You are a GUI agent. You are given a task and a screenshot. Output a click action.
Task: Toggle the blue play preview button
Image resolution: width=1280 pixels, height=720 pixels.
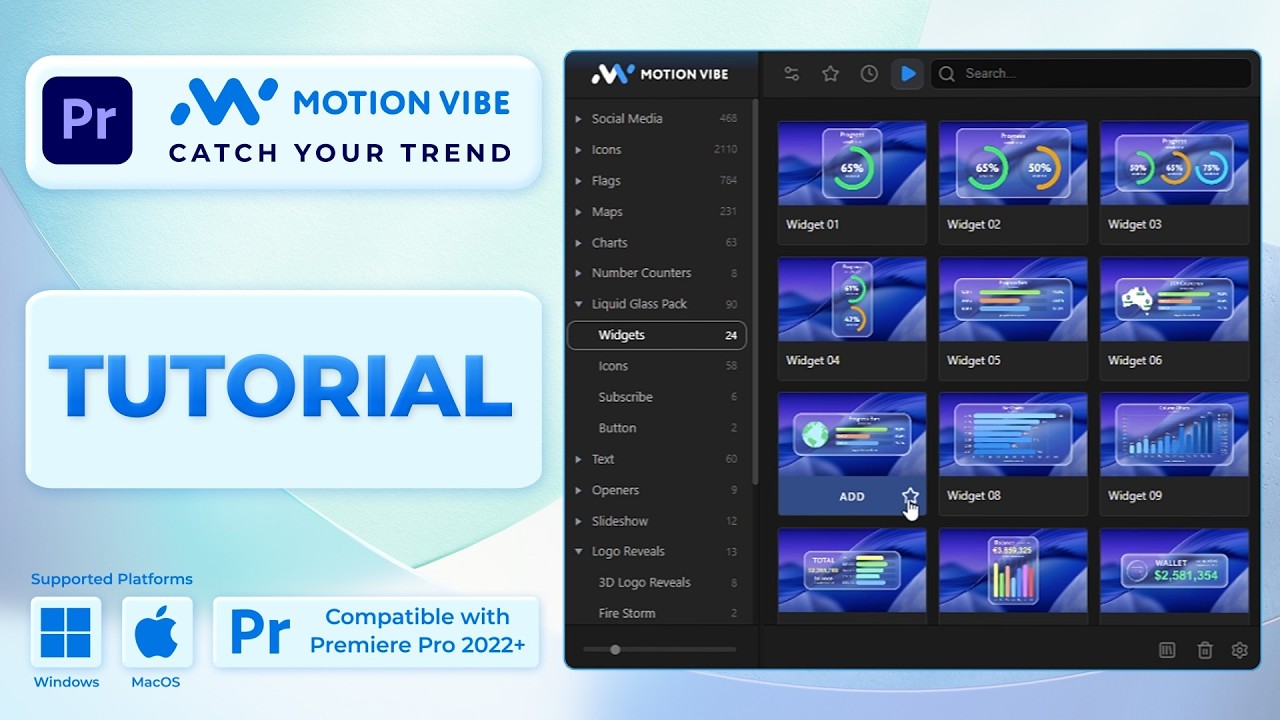click(908, 74)
